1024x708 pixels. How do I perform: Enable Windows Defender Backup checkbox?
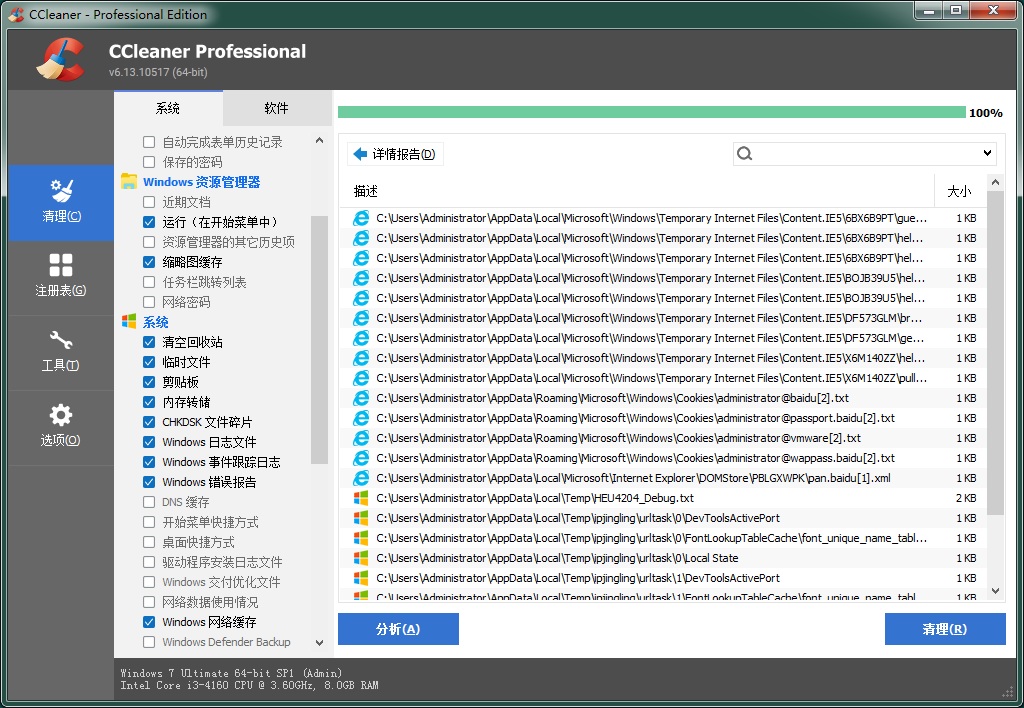[x=149, y=642]
